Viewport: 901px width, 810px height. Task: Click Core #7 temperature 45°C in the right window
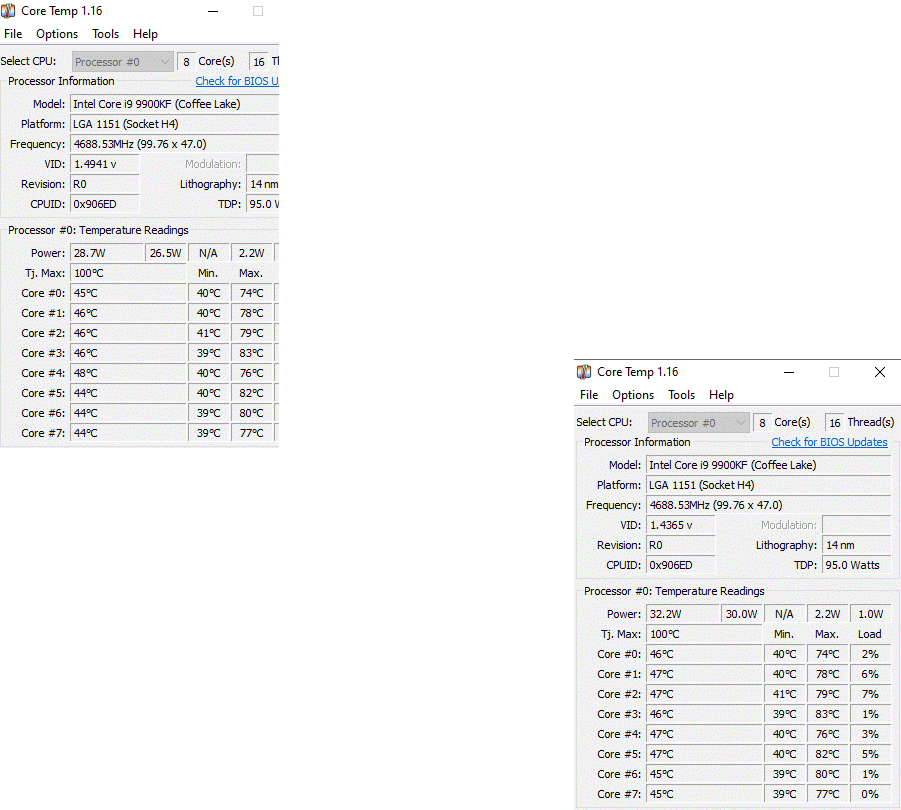pos(704,794)
